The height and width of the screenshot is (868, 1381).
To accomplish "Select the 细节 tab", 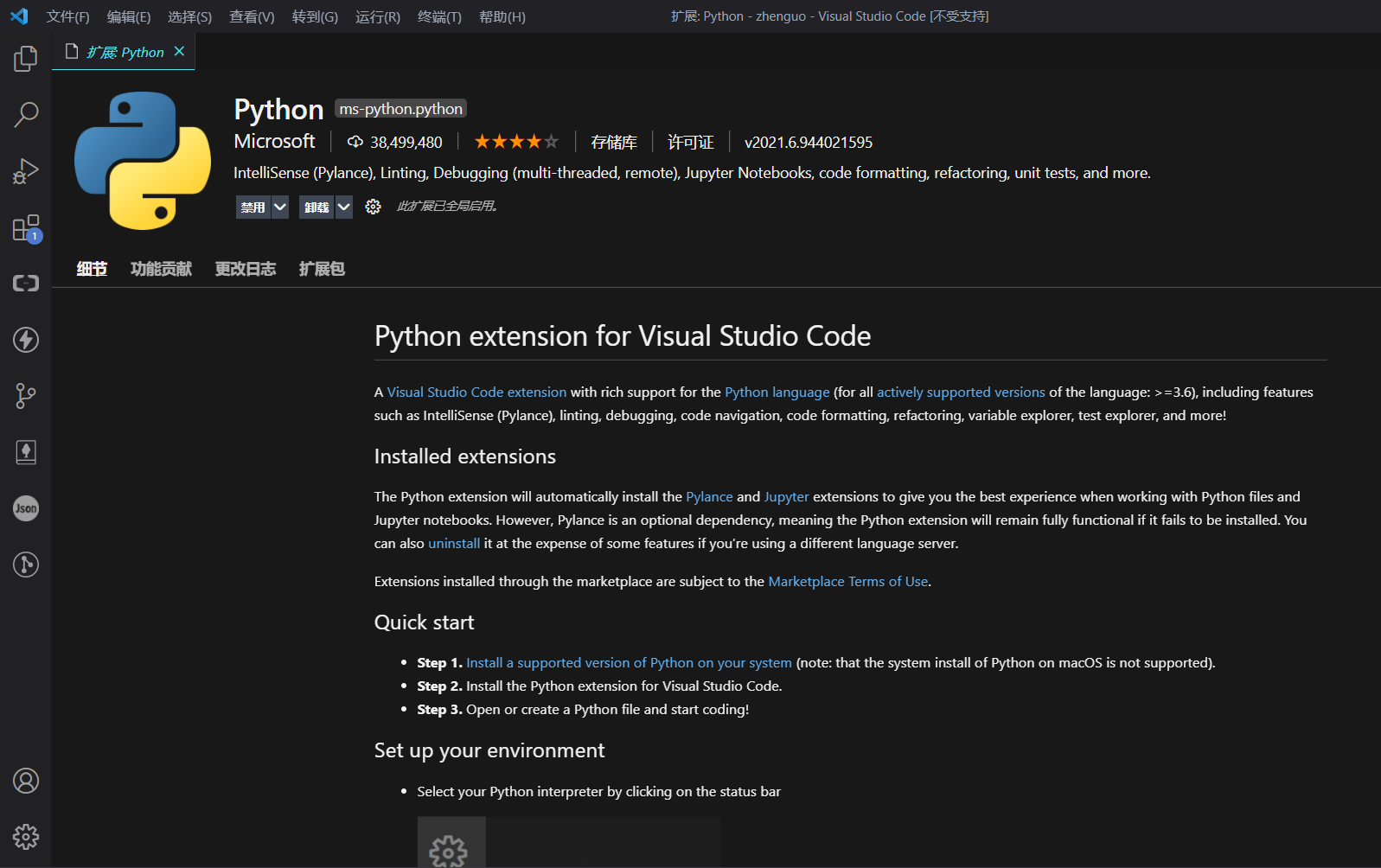I will point(92,269).
